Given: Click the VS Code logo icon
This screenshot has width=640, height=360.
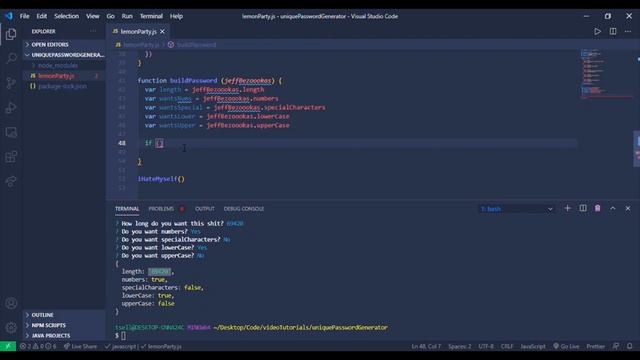Looking at the screenshot, I should click(9, 16).
